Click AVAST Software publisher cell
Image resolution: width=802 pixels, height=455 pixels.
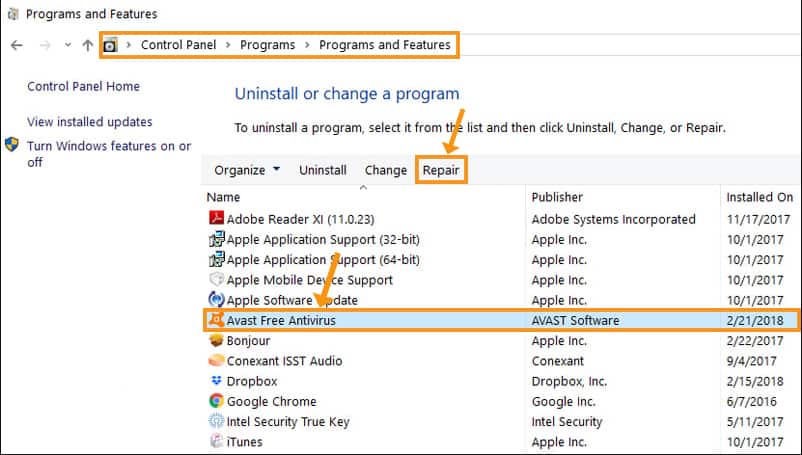click(x=575, y=321)
